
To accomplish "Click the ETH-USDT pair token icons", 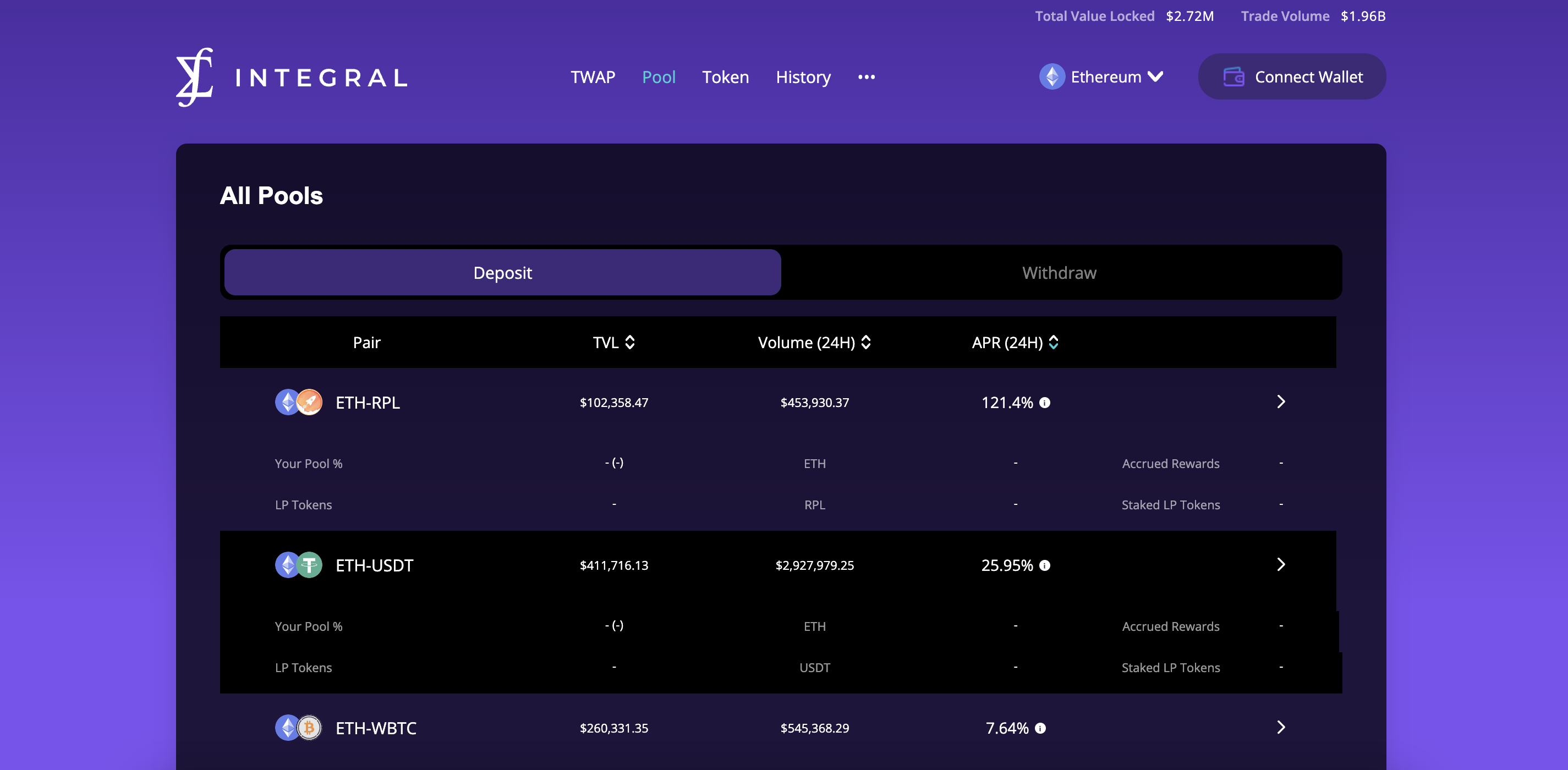I will coord(298,565).
